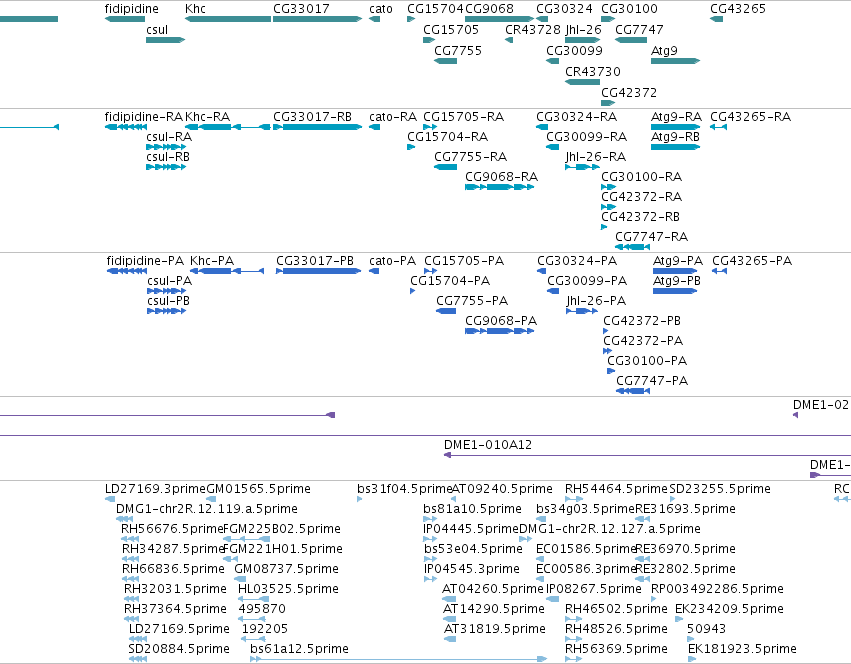
Task: Click the RH54464.5prime EST label
Action: click(x=616, y=489)
